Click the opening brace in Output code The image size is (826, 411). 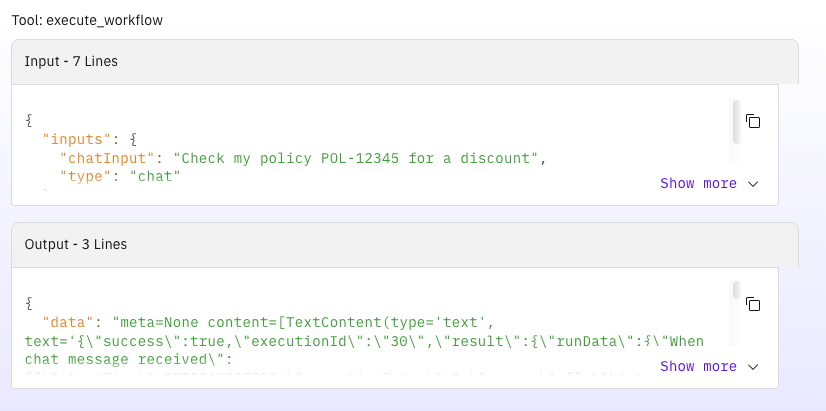click(x=30, y=303)
